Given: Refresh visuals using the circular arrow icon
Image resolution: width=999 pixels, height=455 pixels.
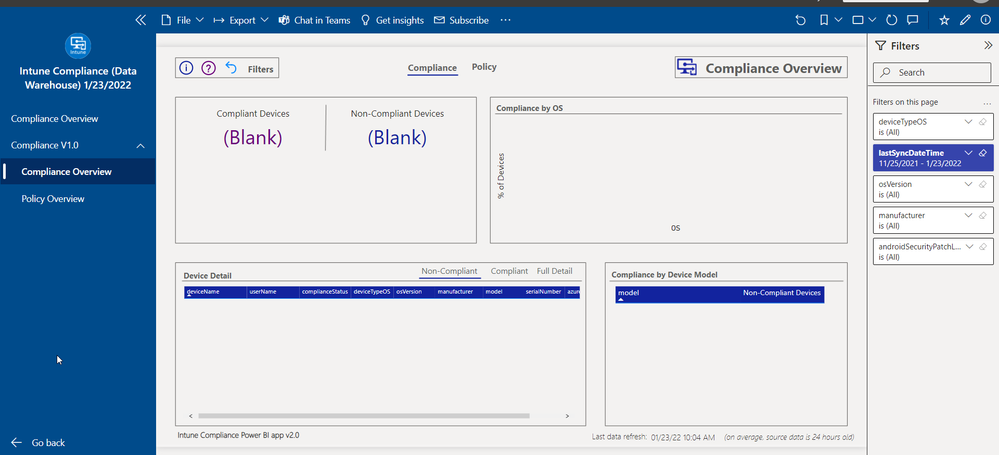Looking at the screenshot, I should pos(892,20).
